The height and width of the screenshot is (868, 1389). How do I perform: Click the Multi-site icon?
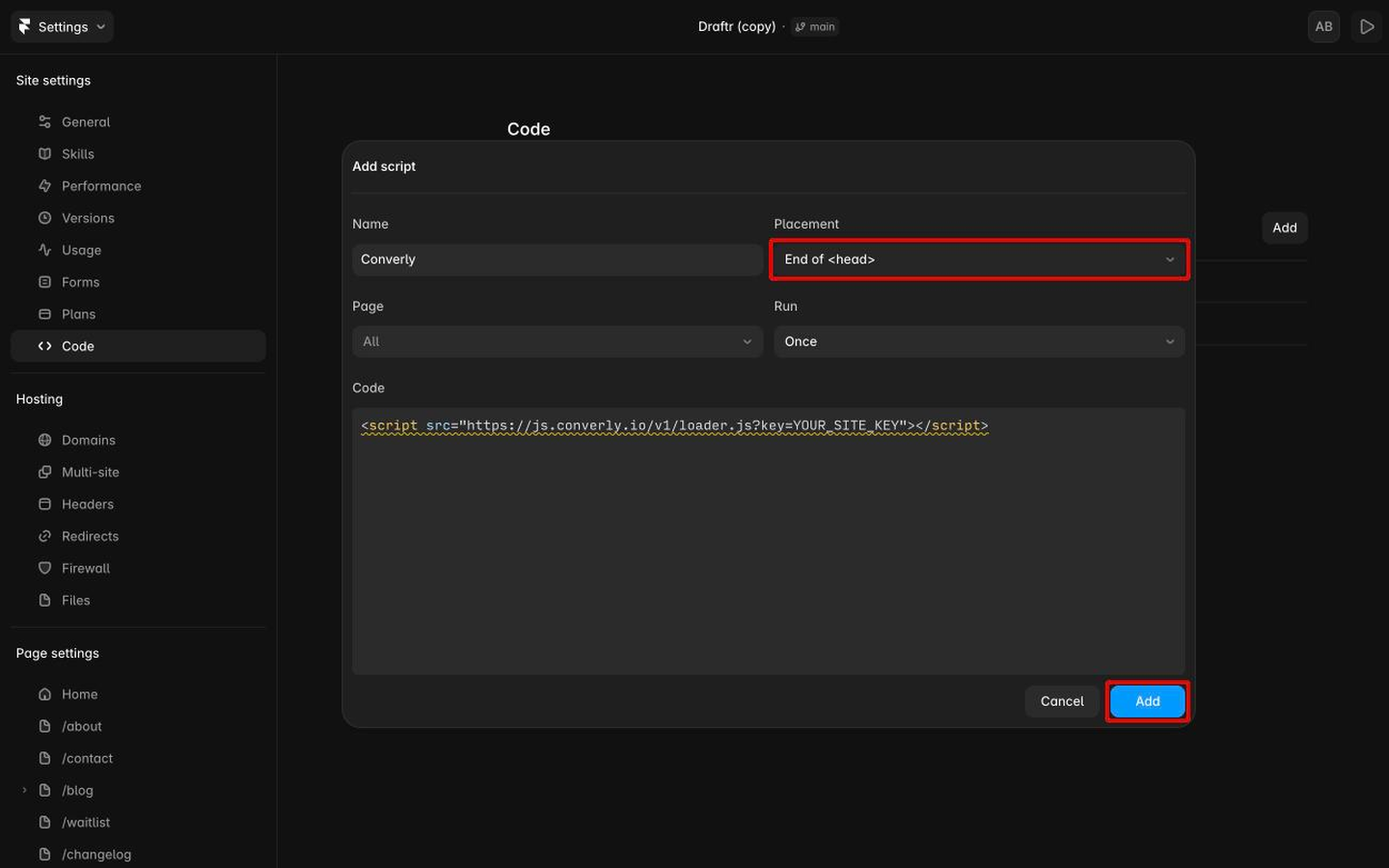coord(44,472)
